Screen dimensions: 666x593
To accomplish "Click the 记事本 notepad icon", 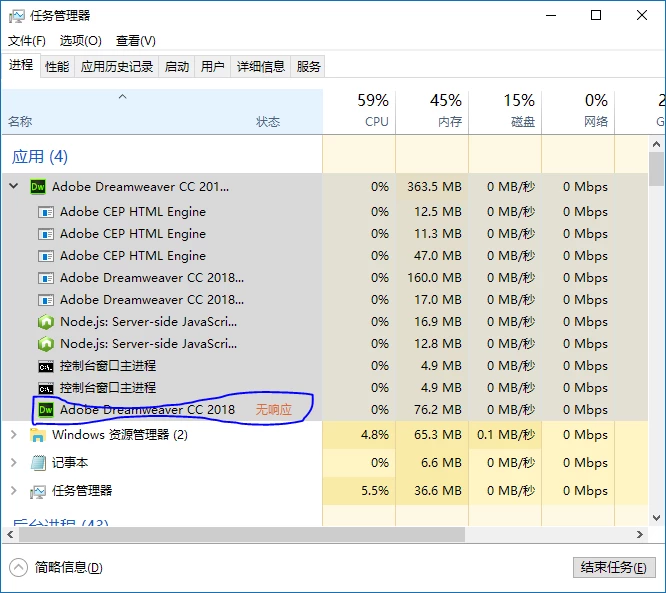I will coord(38,463).
